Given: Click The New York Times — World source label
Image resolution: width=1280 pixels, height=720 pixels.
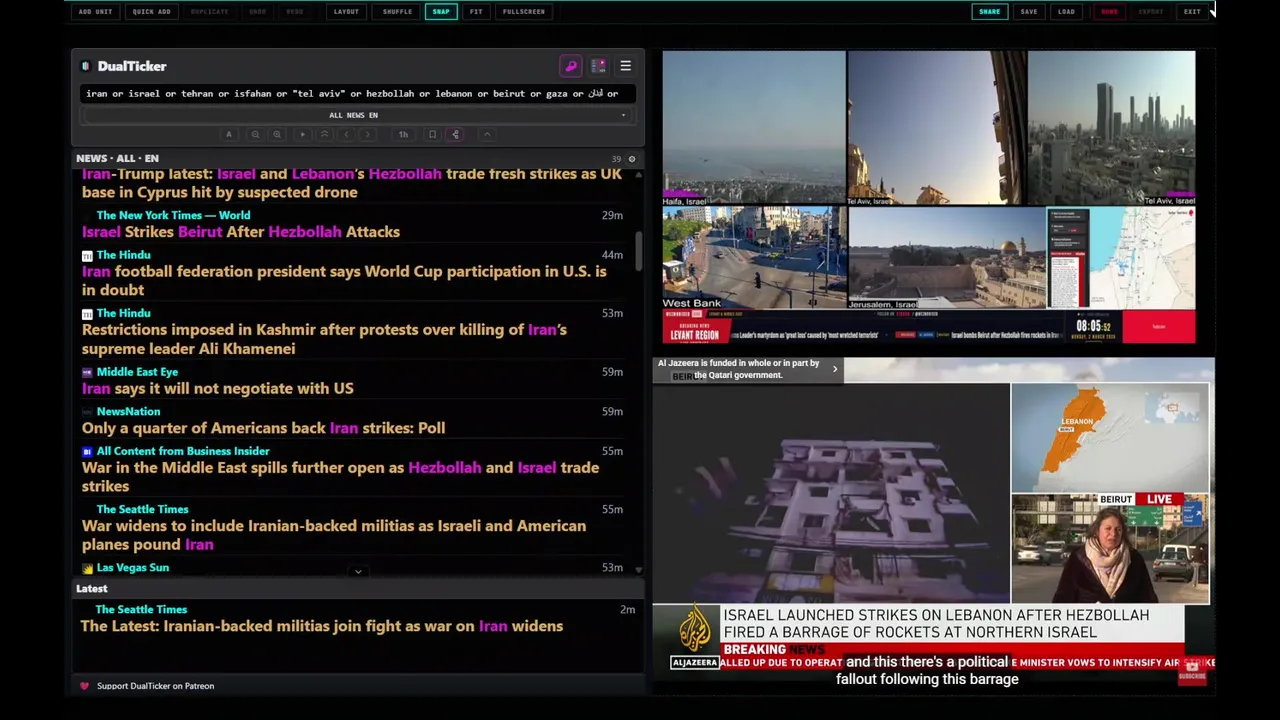Looking at the screenshot, I should [173, 215].
